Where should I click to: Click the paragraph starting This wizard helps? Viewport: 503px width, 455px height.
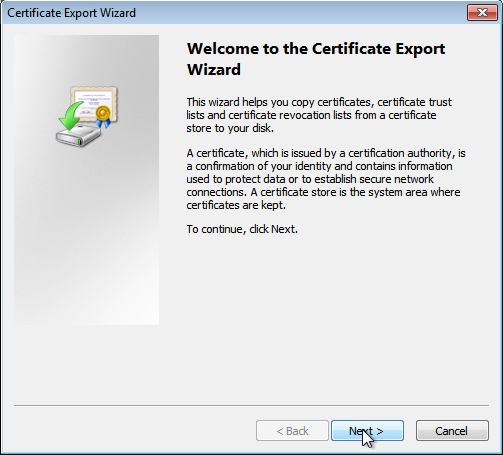pyautogui.click(x=319, y=115)
